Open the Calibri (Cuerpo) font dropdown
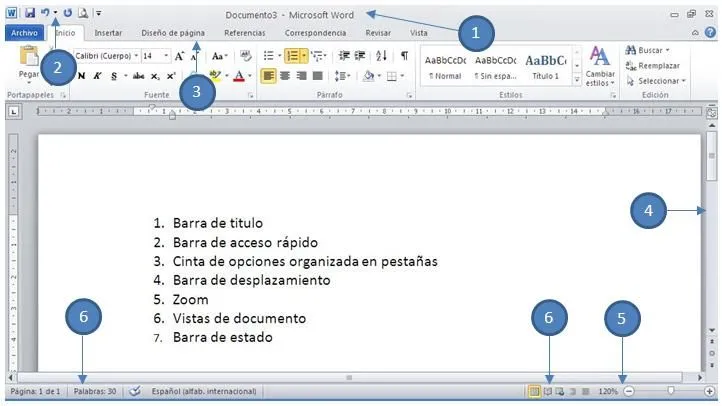The height and width of the screenshot is (406, 722). click(x=136, y=56)
